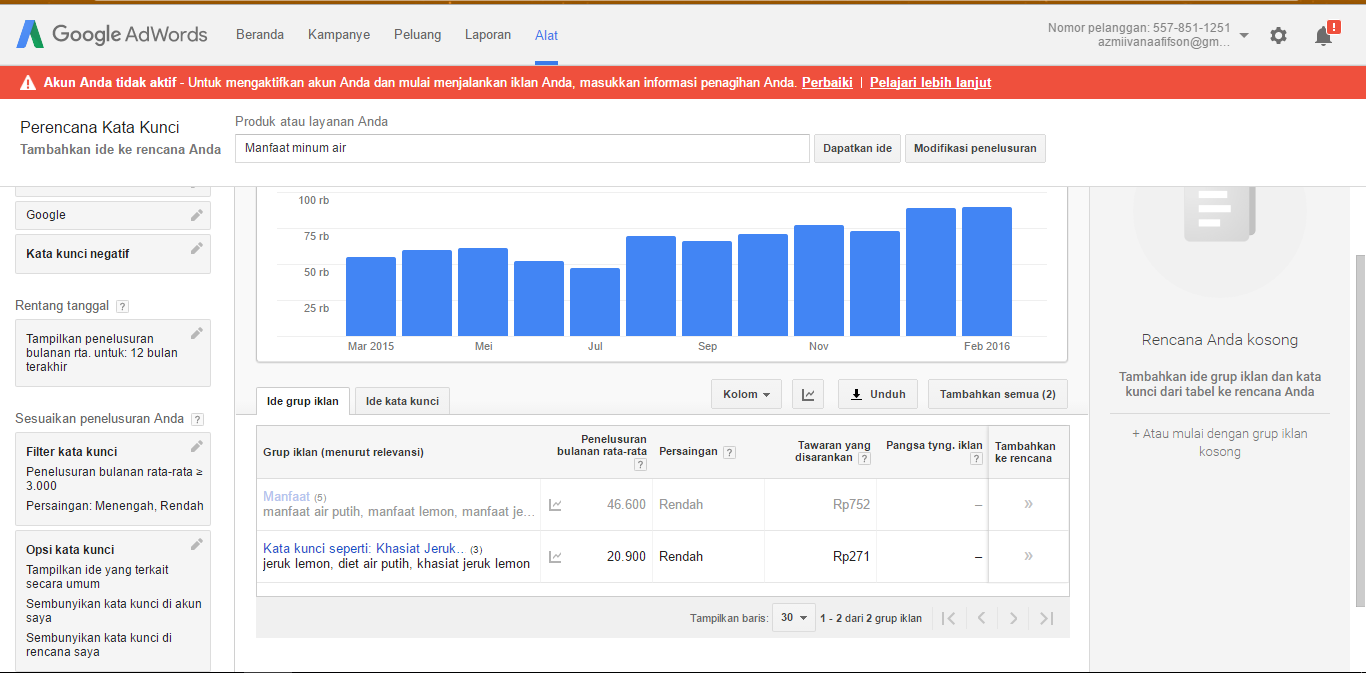Screen dimensions: 1366x673
Task: Select the Rp271 suggested bid value
Action: pyautogui.click(x=851, y=556)
